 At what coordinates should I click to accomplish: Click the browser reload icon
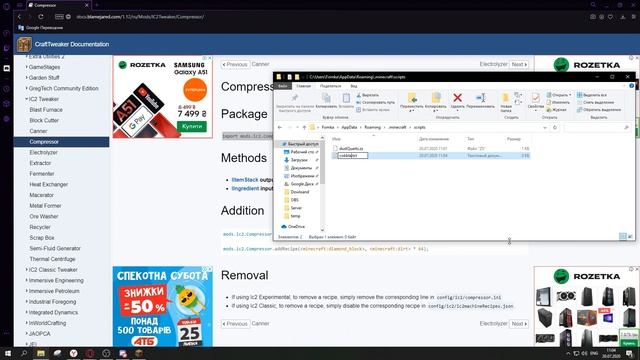41,17
